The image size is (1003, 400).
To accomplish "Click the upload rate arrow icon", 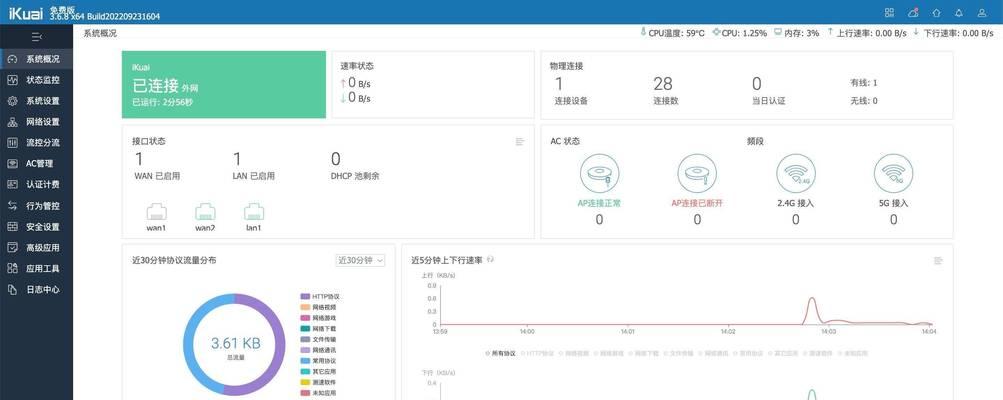I will coord(830,31).
